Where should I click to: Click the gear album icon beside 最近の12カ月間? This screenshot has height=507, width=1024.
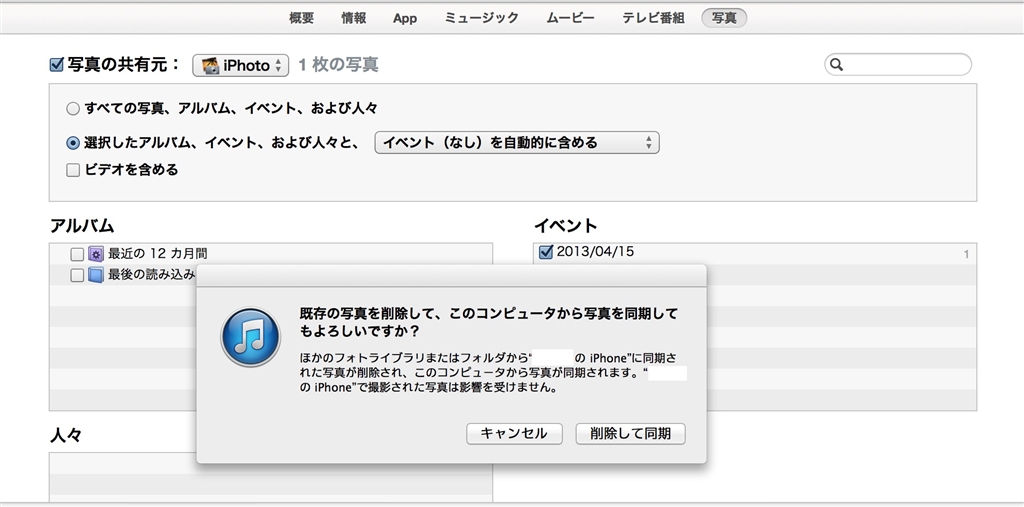pos(96,254)
